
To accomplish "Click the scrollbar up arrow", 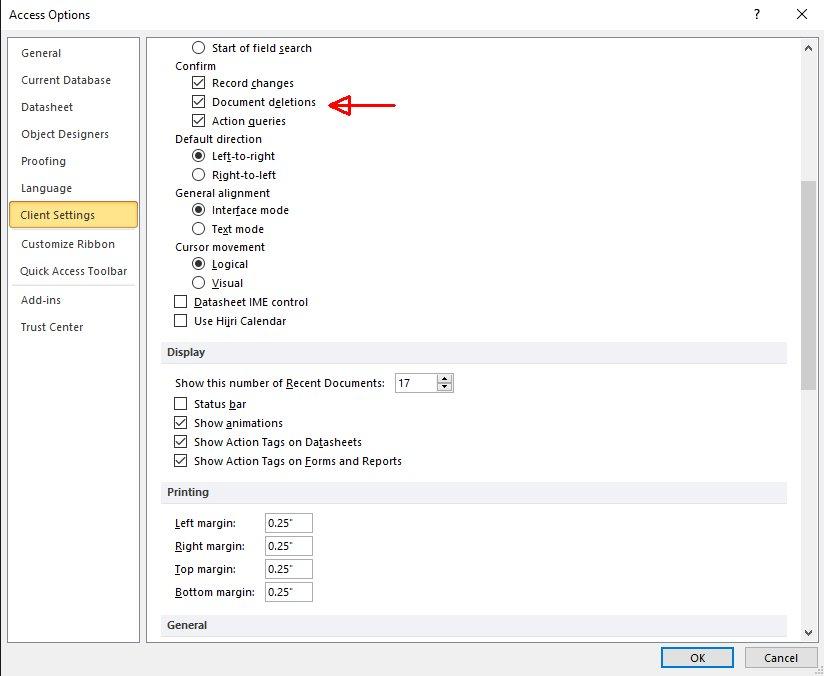I will [808, 48].
